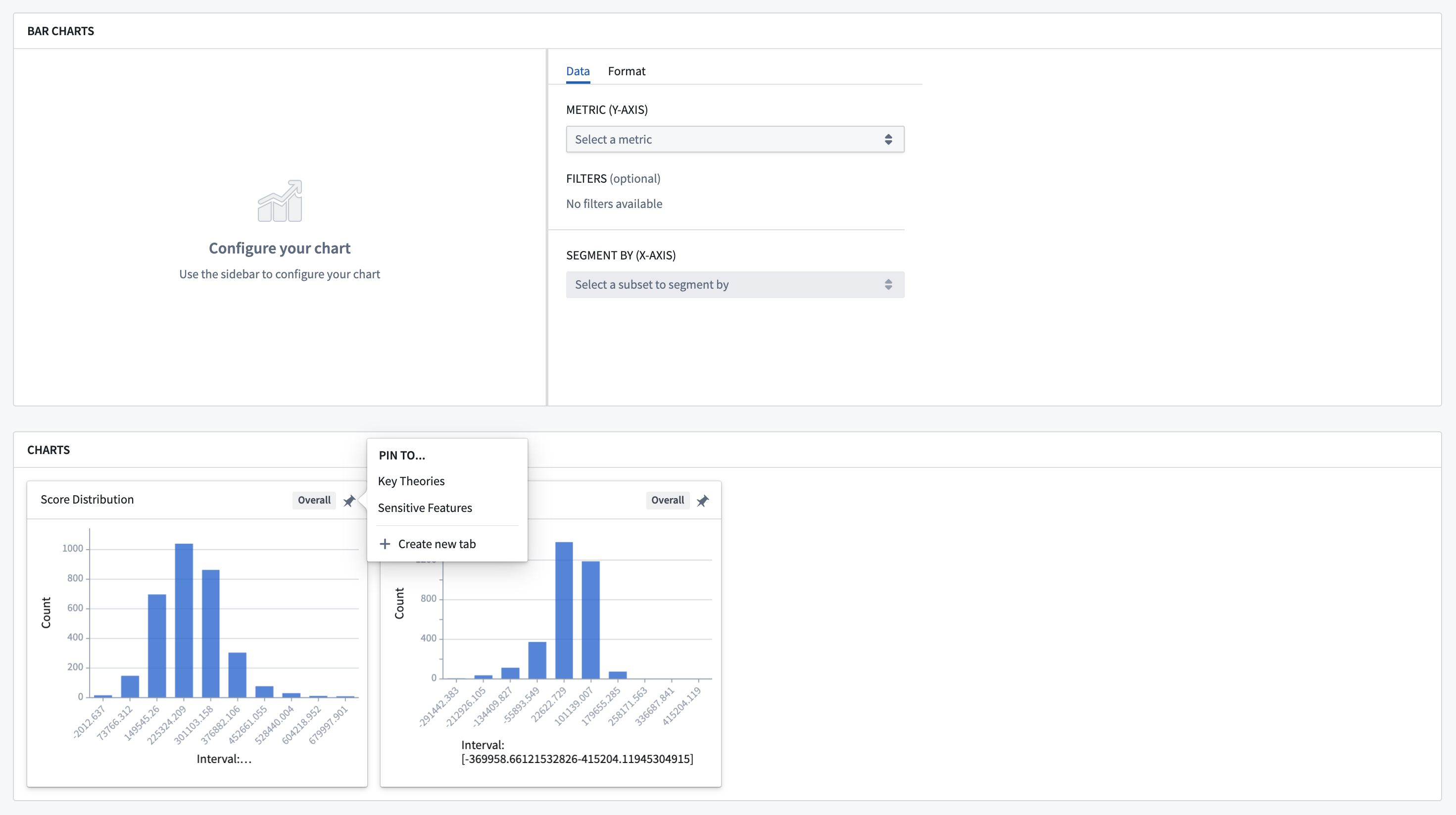This screenshot has height=815, width=1456.
Task: Click the plus icon to create new tab
Action: 384,543
